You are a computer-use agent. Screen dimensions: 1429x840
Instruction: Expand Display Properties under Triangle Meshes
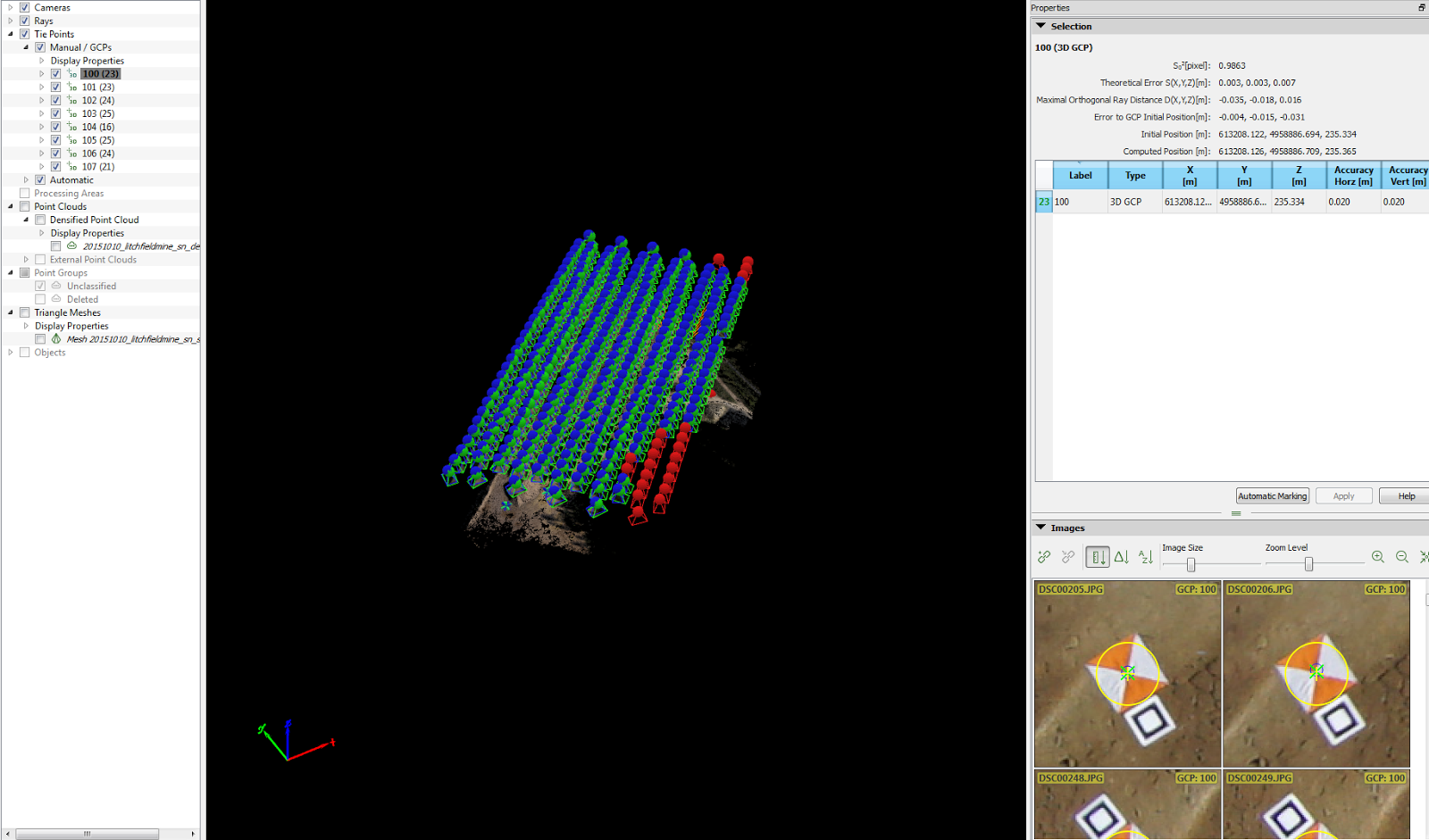(x=26, y=326)
